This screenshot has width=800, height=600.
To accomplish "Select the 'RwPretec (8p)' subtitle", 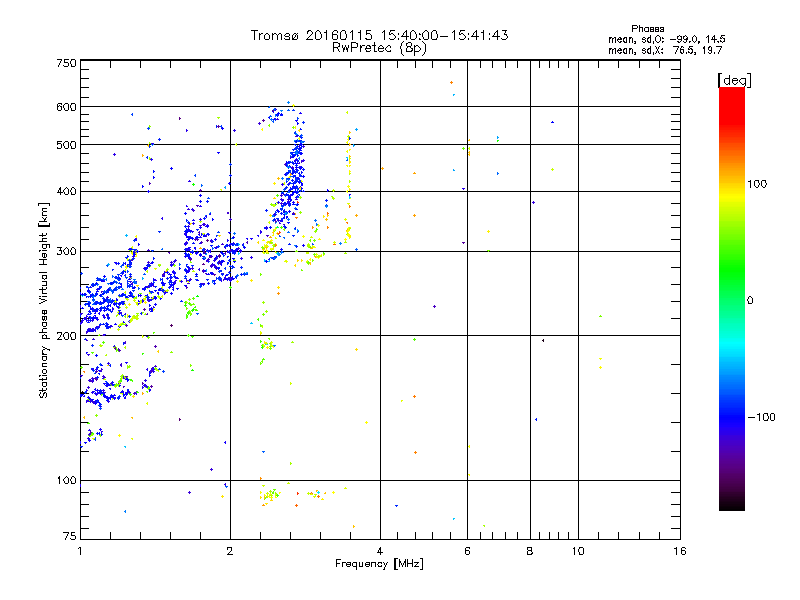I will coord(379,48).
